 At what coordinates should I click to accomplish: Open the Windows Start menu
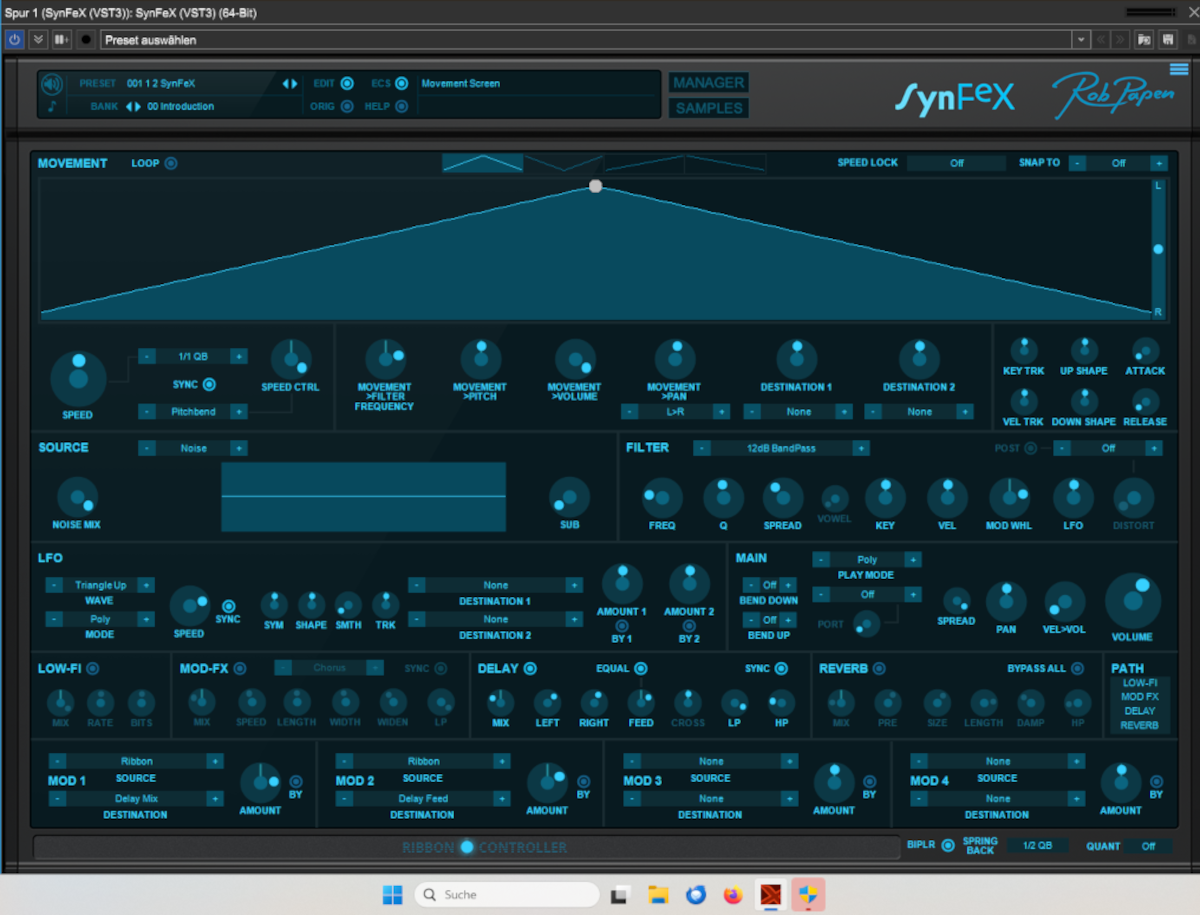coord(393,895)
